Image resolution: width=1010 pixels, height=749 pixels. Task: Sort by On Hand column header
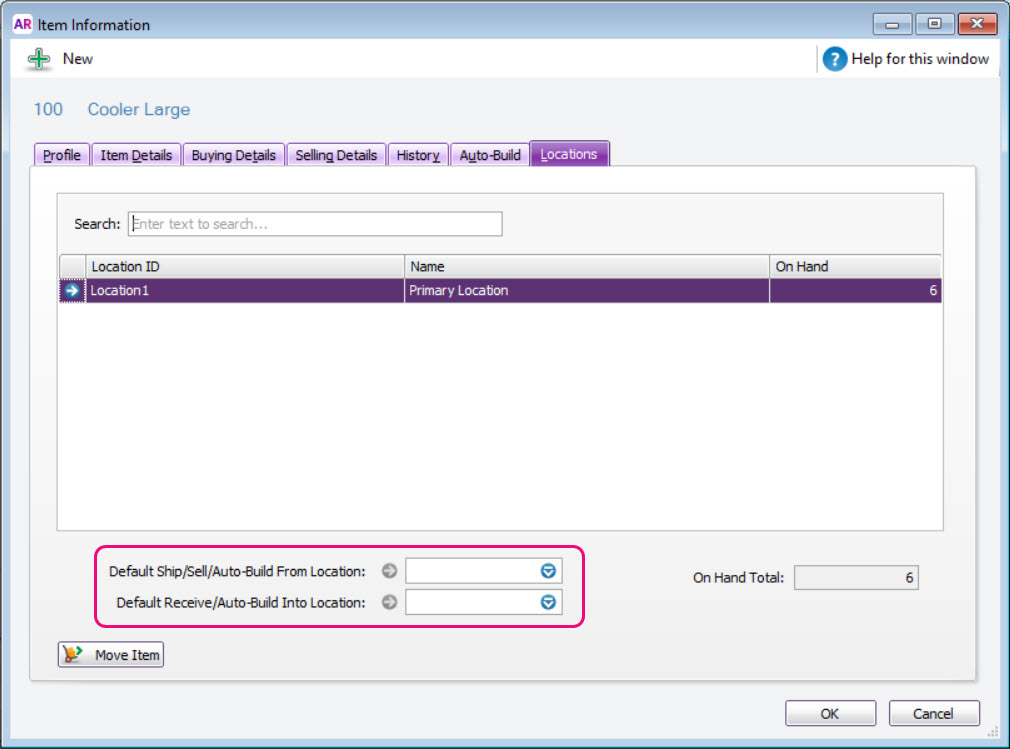click(x=854, y=267)
